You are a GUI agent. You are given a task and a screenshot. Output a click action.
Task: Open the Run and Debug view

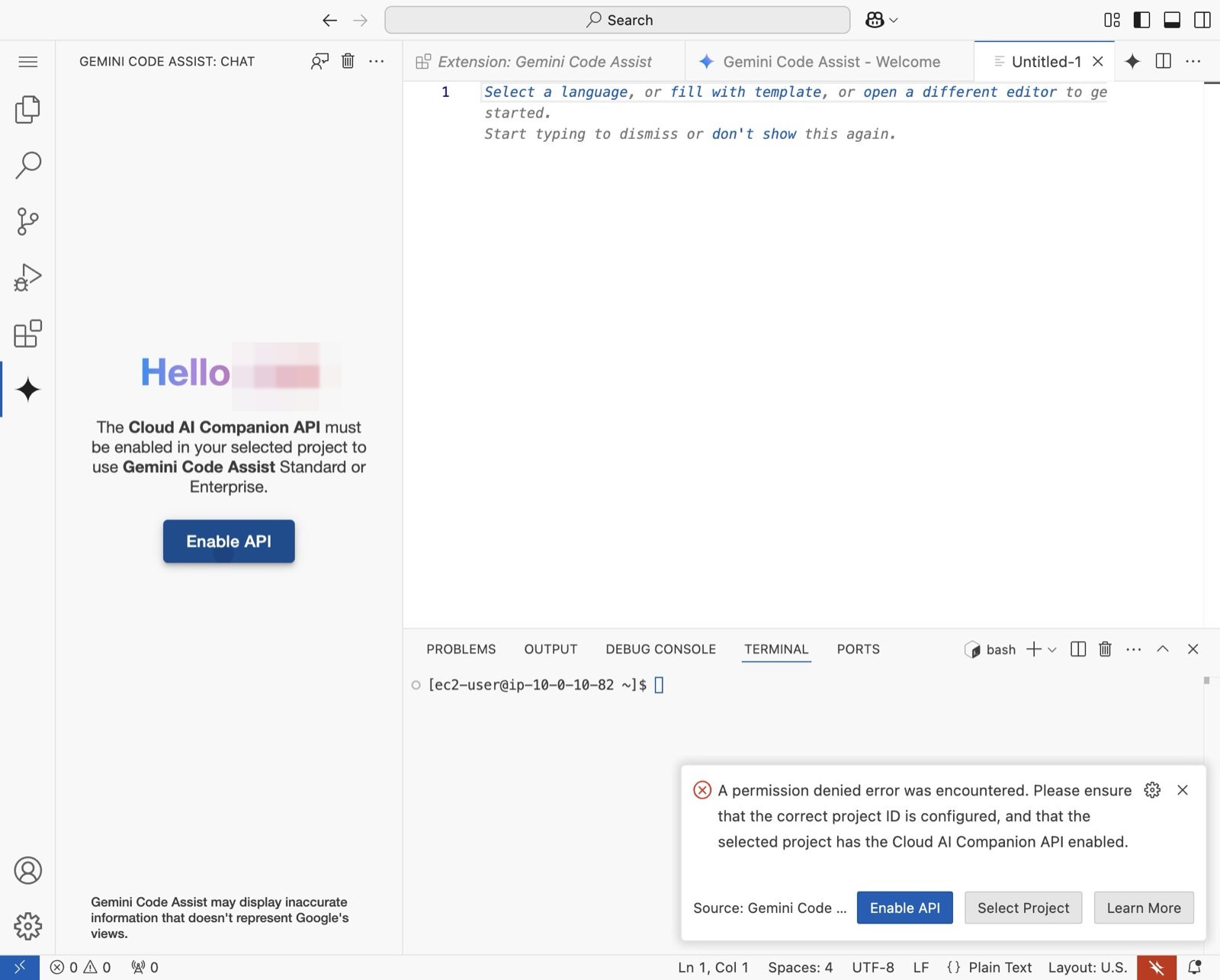click(27, 278)
